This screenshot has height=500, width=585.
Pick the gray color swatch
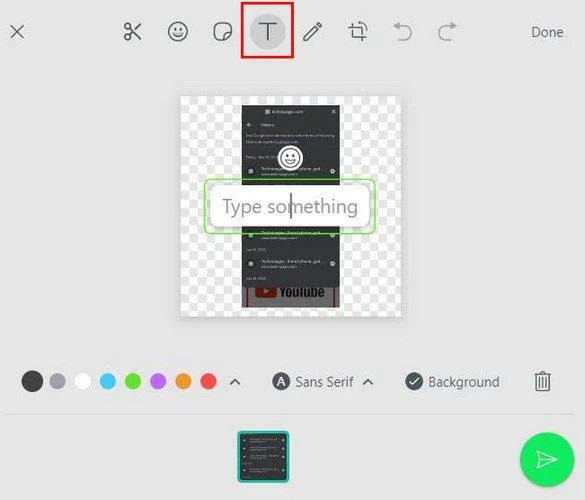[58, 381]
